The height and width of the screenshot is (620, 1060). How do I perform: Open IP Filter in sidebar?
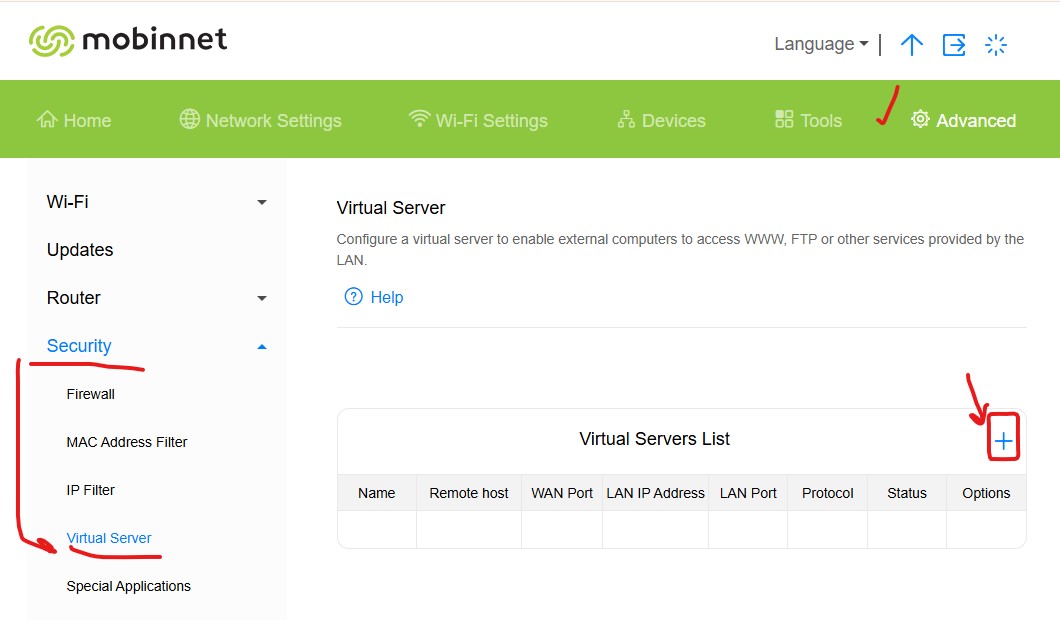click(91, 490)
